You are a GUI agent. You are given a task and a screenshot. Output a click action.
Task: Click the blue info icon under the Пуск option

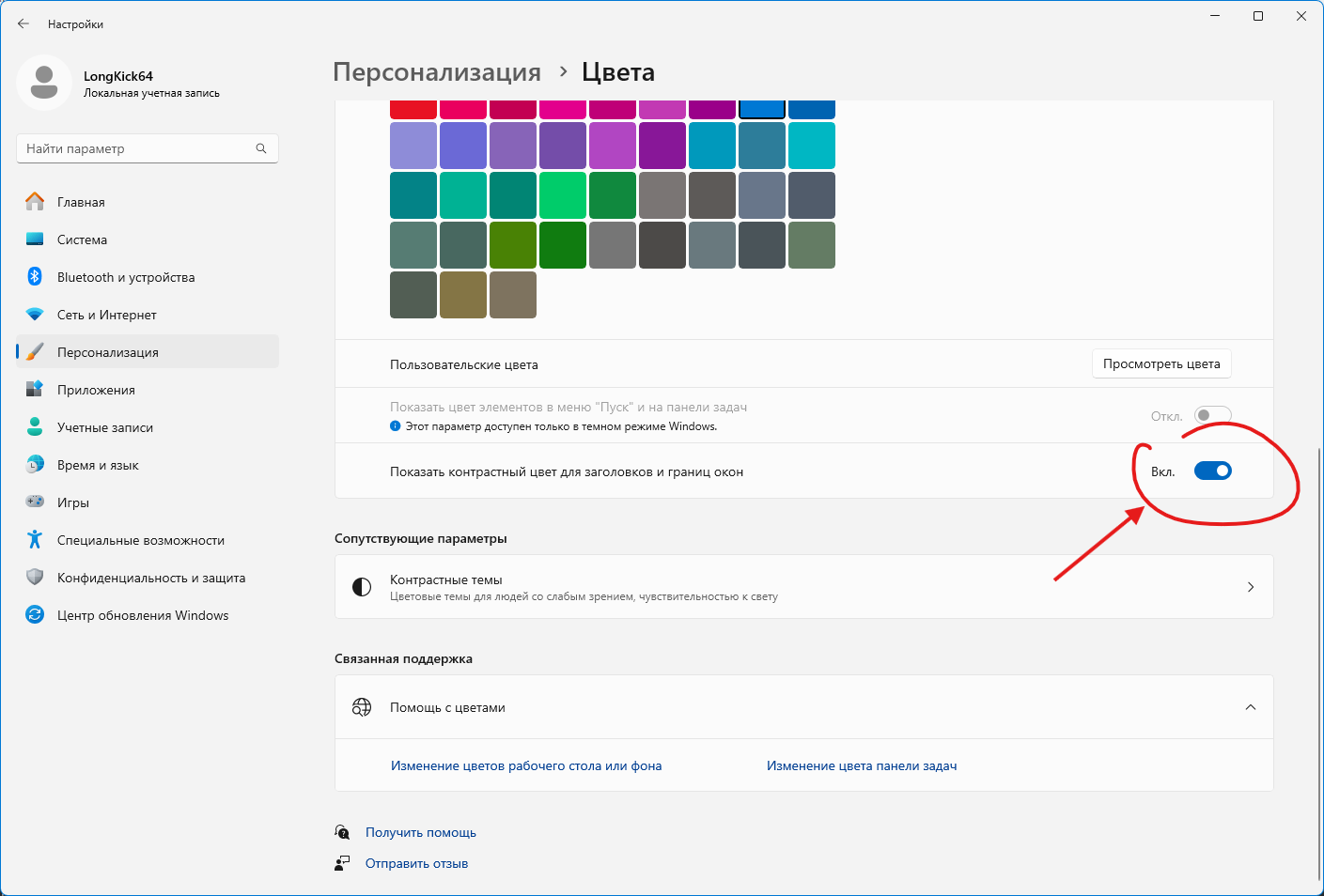396,426
